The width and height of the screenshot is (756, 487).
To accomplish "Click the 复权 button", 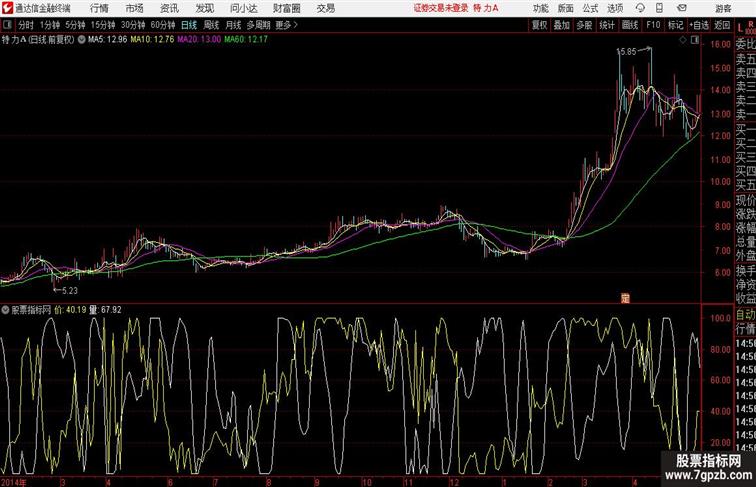I will (x=540, y=25).
